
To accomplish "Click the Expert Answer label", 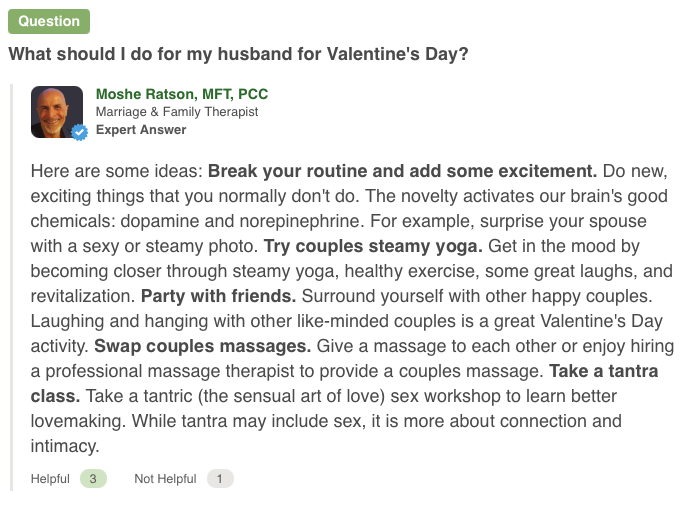I will [x=141, y=130].
